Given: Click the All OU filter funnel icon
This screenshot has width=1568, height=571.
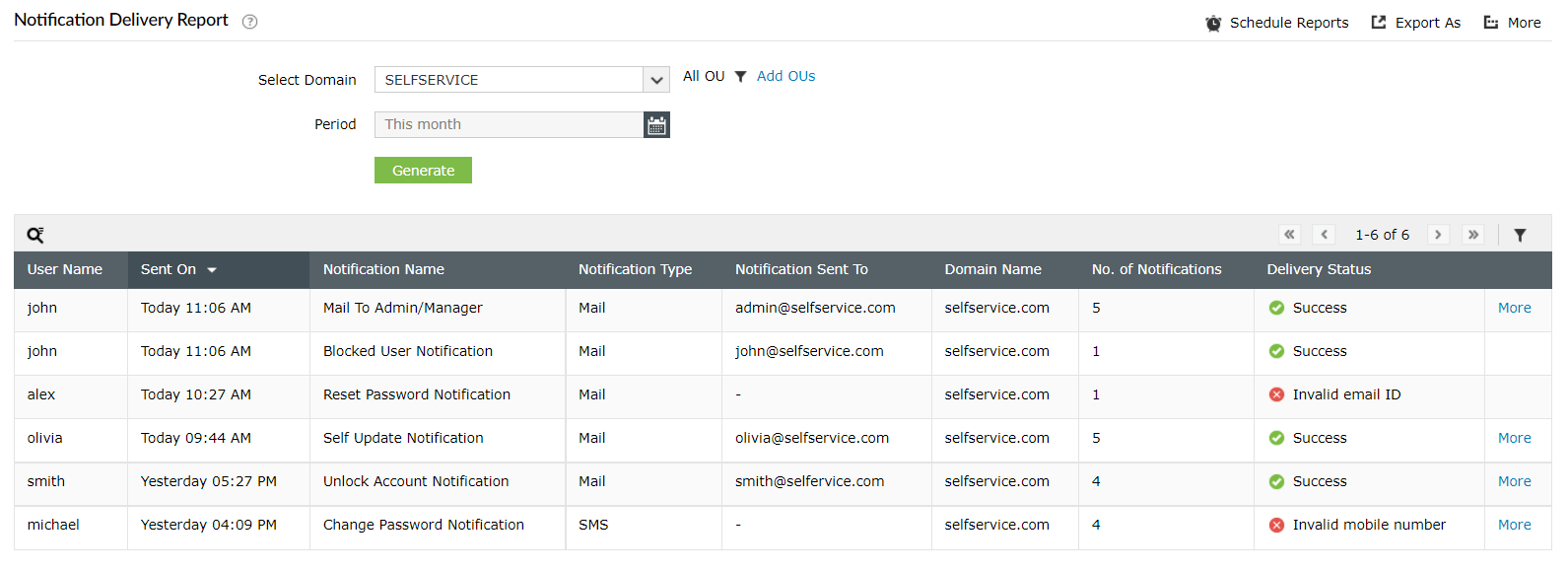Looking at the screenshot, I should click(740, 77).
